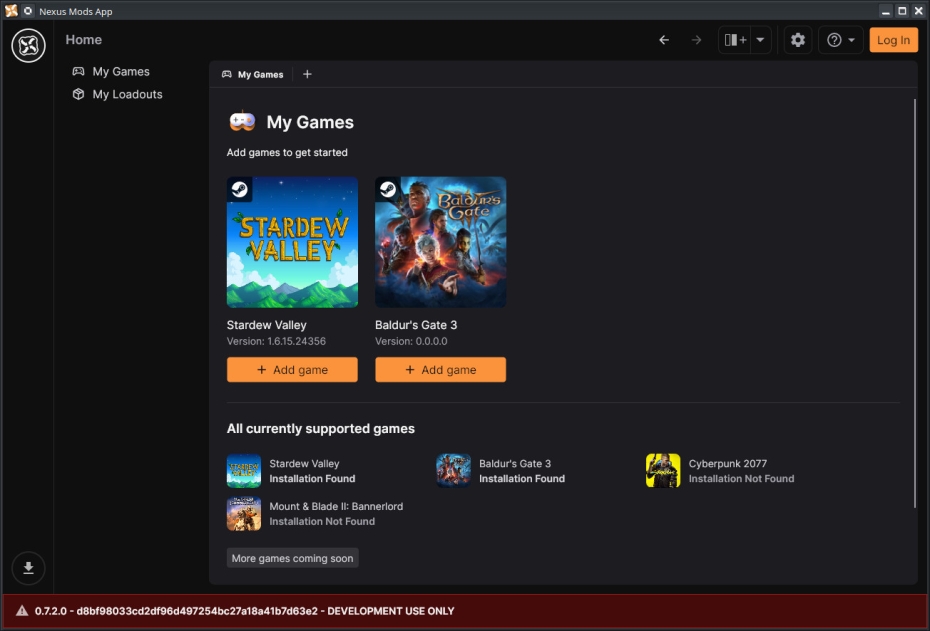The width and height of the screenshot is (930, 631).
Task: Click Add games to get started text
Action: (x=287, y=152)
